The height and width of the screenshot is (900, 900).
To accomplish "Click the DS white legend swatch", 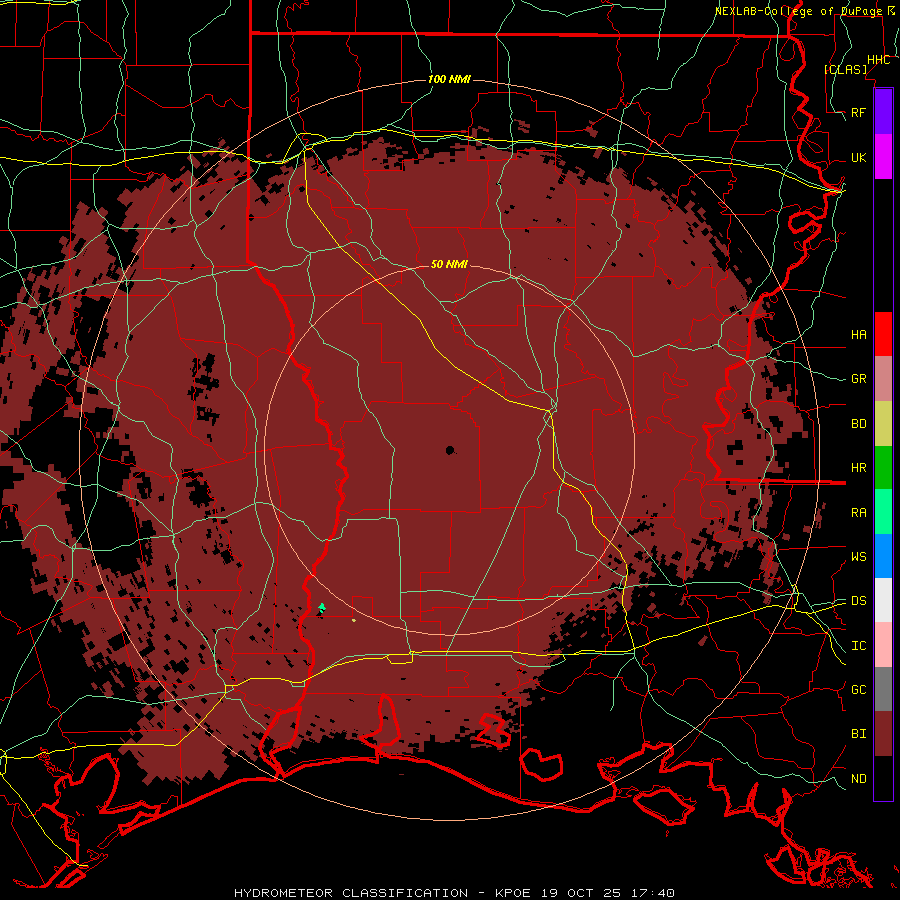I will tap(883, 600).
